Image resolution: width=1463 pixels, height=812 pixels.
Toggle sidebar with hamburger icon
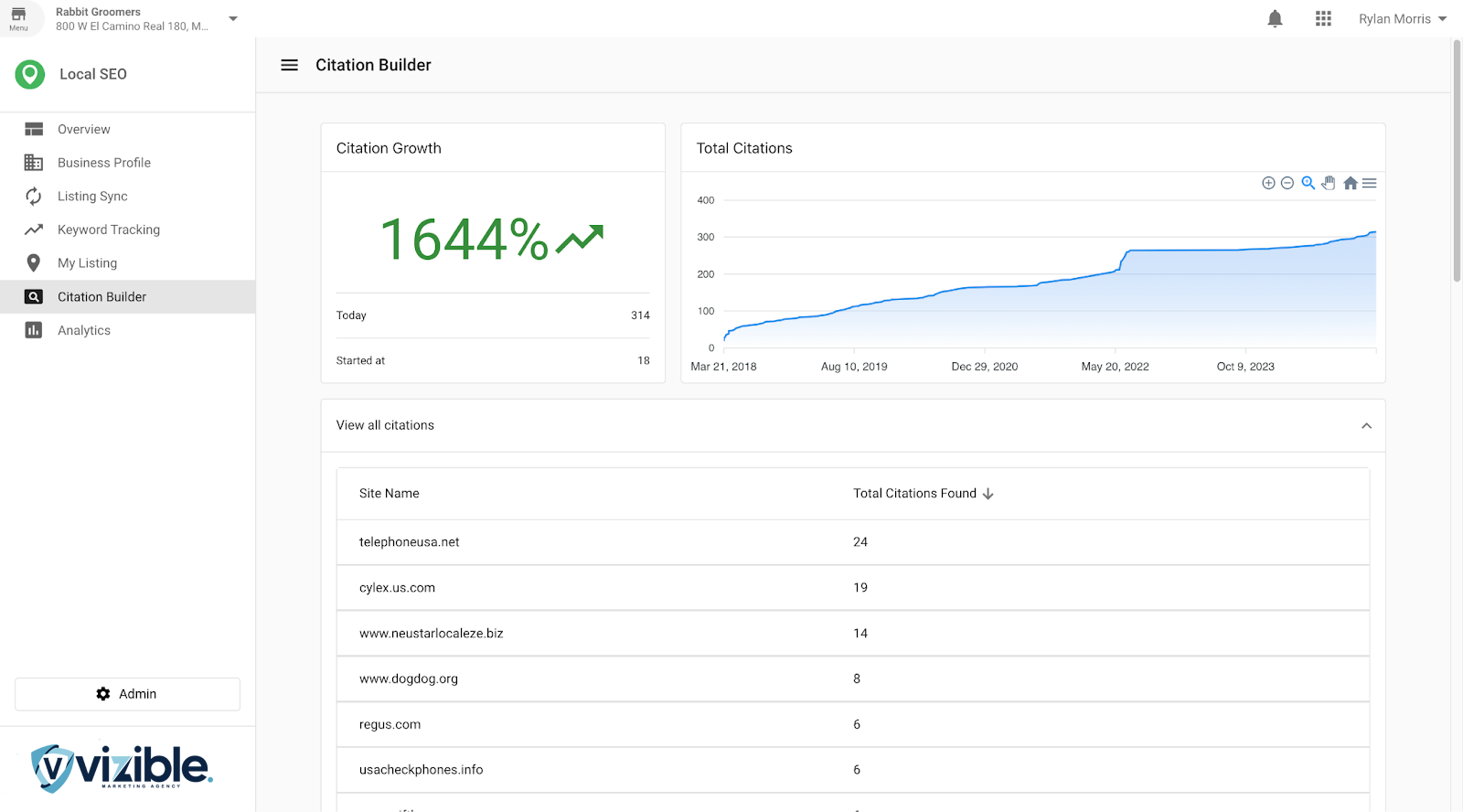[x=289, y=65]
